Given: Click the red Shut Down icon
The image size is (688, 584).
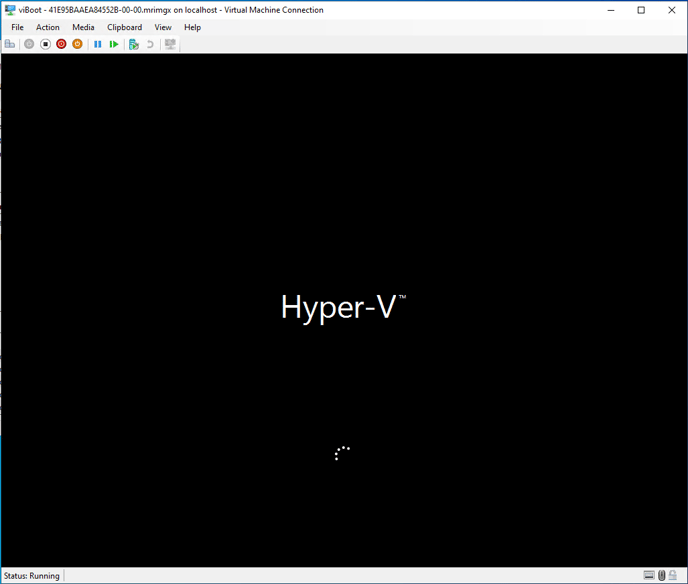Looking at the screenshot, I should click(61, 44).
